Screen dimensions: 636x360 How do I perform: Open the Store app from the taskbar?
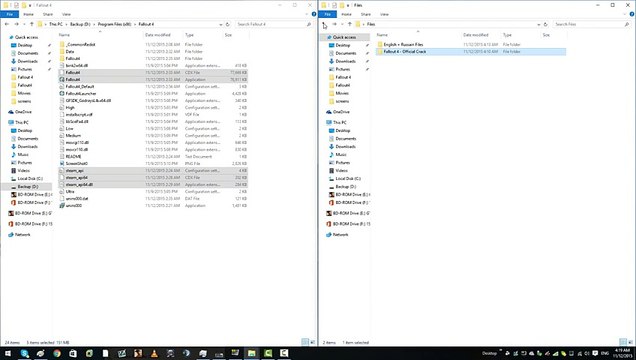[x=73, y=354]
